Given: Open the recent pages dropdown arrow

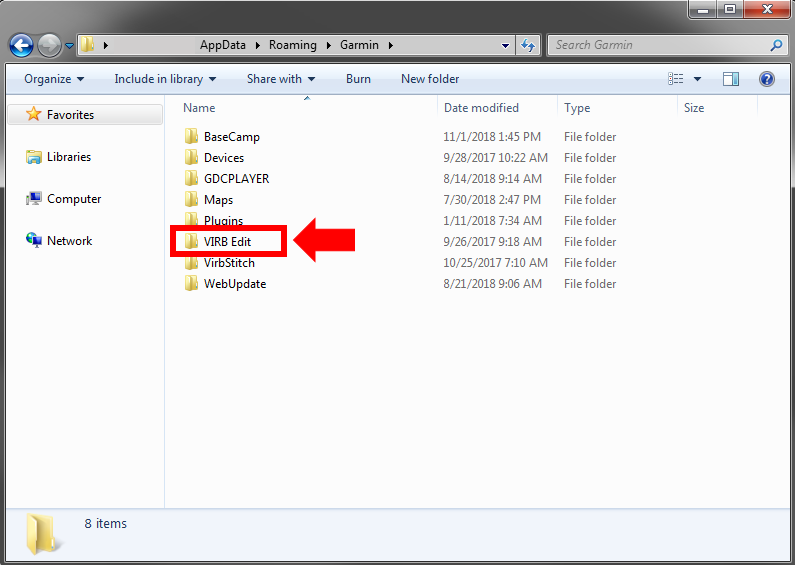Looking at the screenshot, I should point(69,46).
